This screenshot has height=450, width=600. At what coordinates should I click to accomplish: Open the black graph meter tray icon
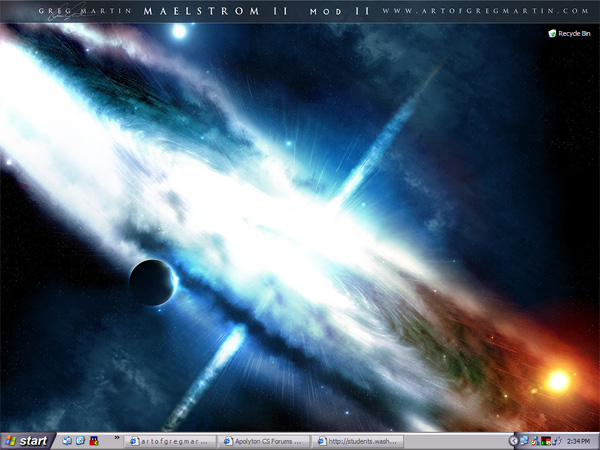(545, 440)
